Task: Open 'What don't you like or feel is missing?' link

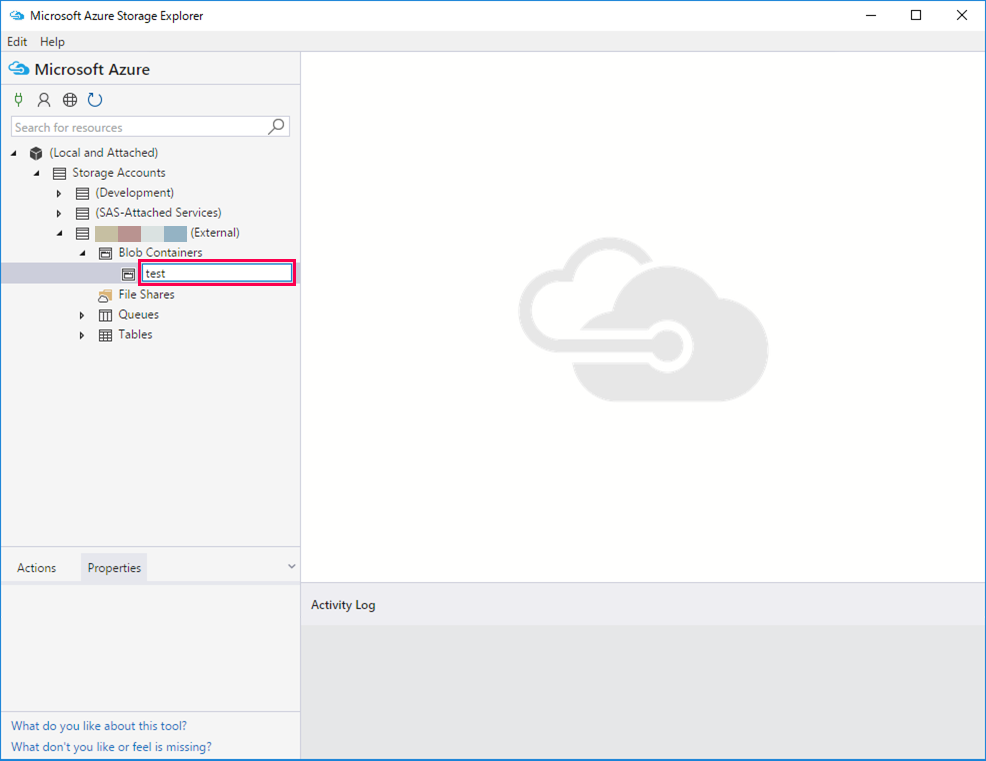Action: (111, 747)
